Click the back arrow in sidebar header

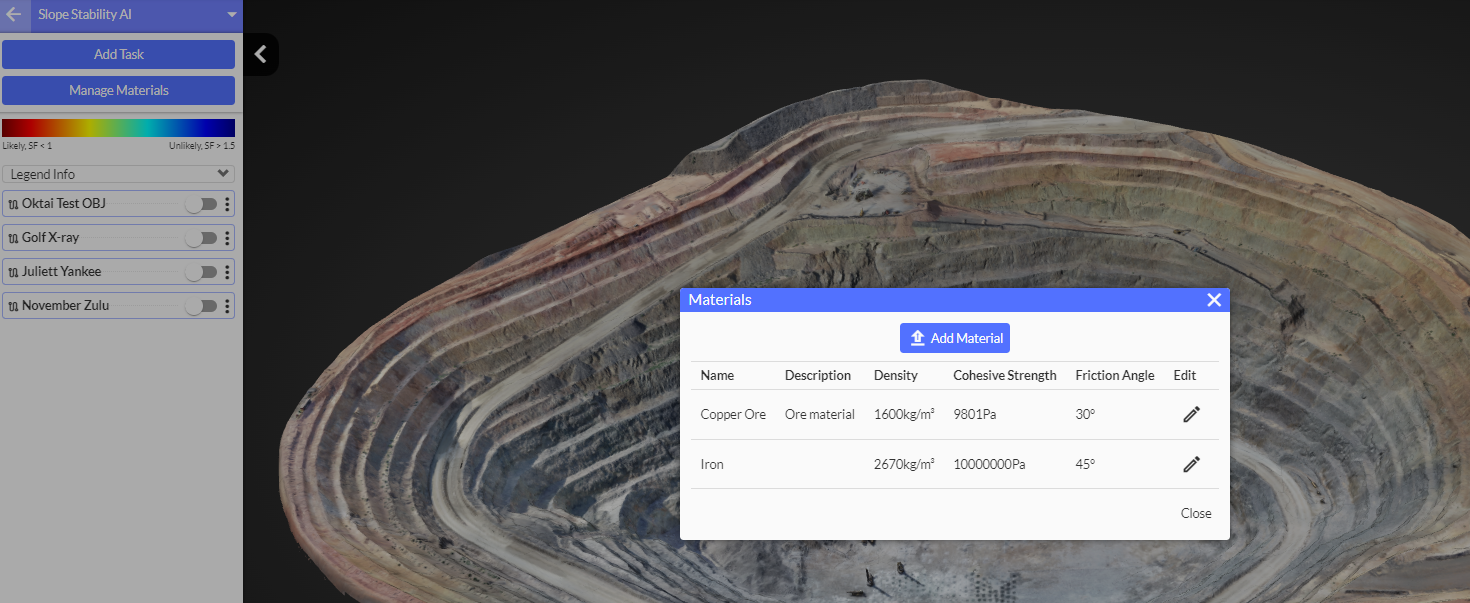click(14, 15)
